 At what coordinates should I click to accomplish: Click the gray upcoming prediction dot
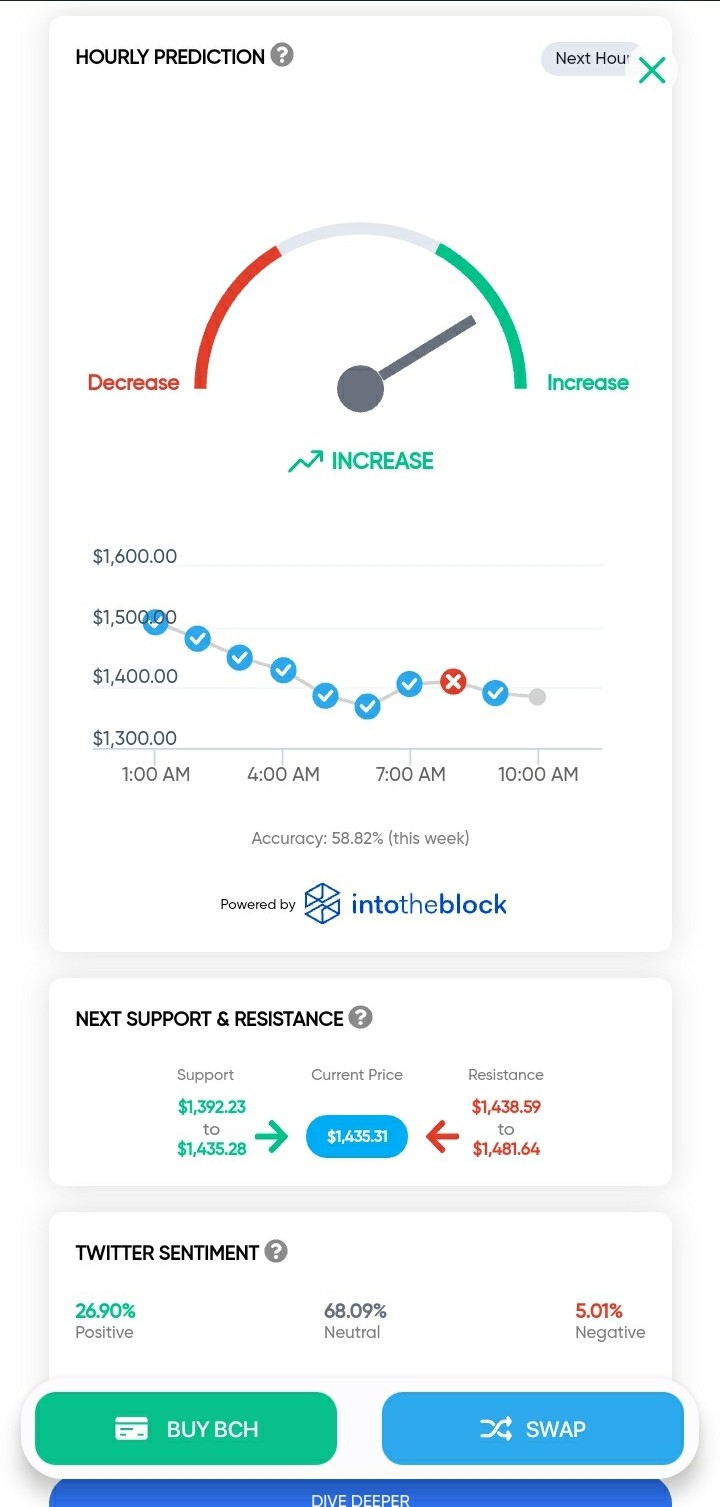pos(537,697)
